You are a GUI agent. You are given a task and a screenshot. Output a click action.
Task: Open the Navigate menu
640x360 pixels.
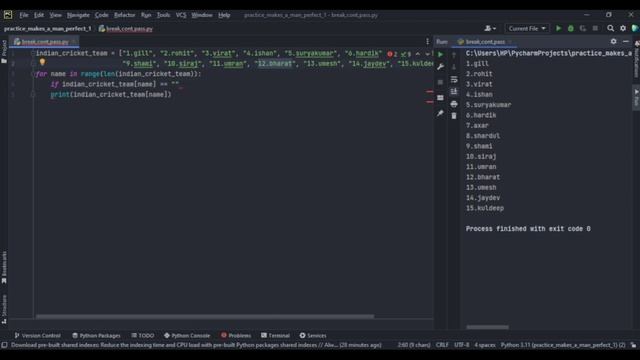coord(78,15)
